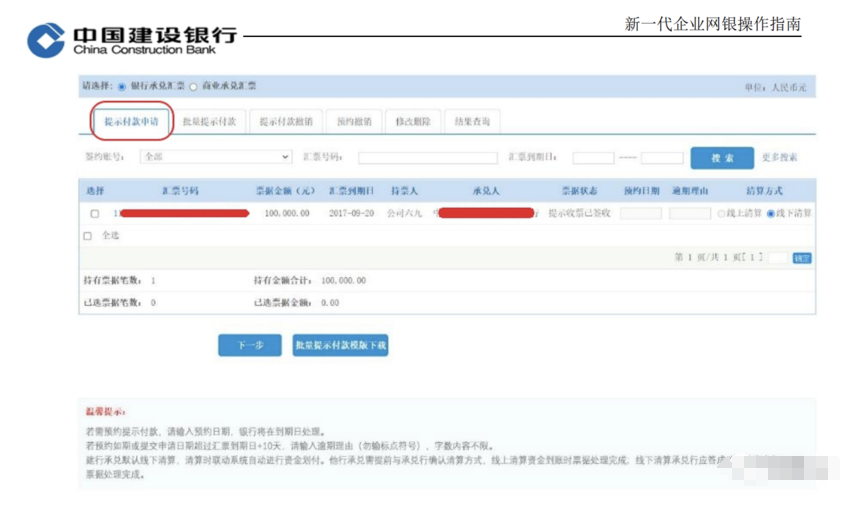Click the 汇票号码 input field
The height and width of the screenshot is (507, 860).
tap(427, 157)
